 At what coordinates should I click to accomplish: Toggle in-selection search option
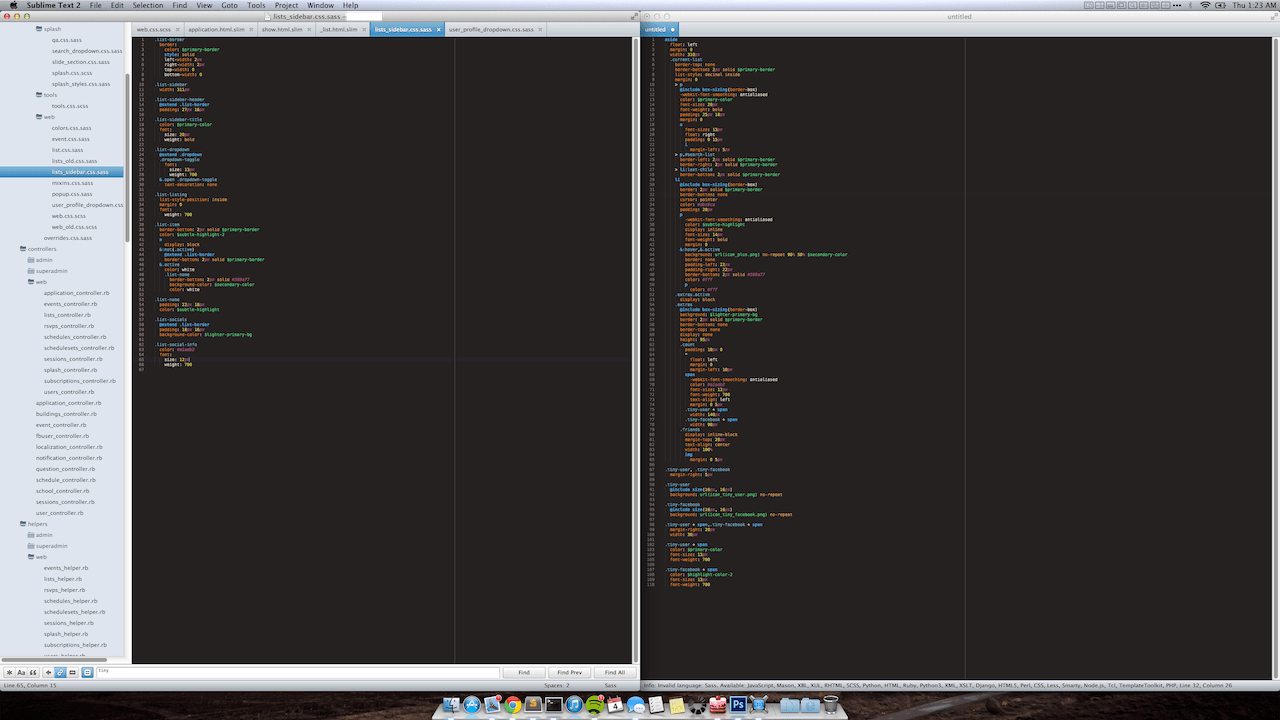(x=72, y=672)
